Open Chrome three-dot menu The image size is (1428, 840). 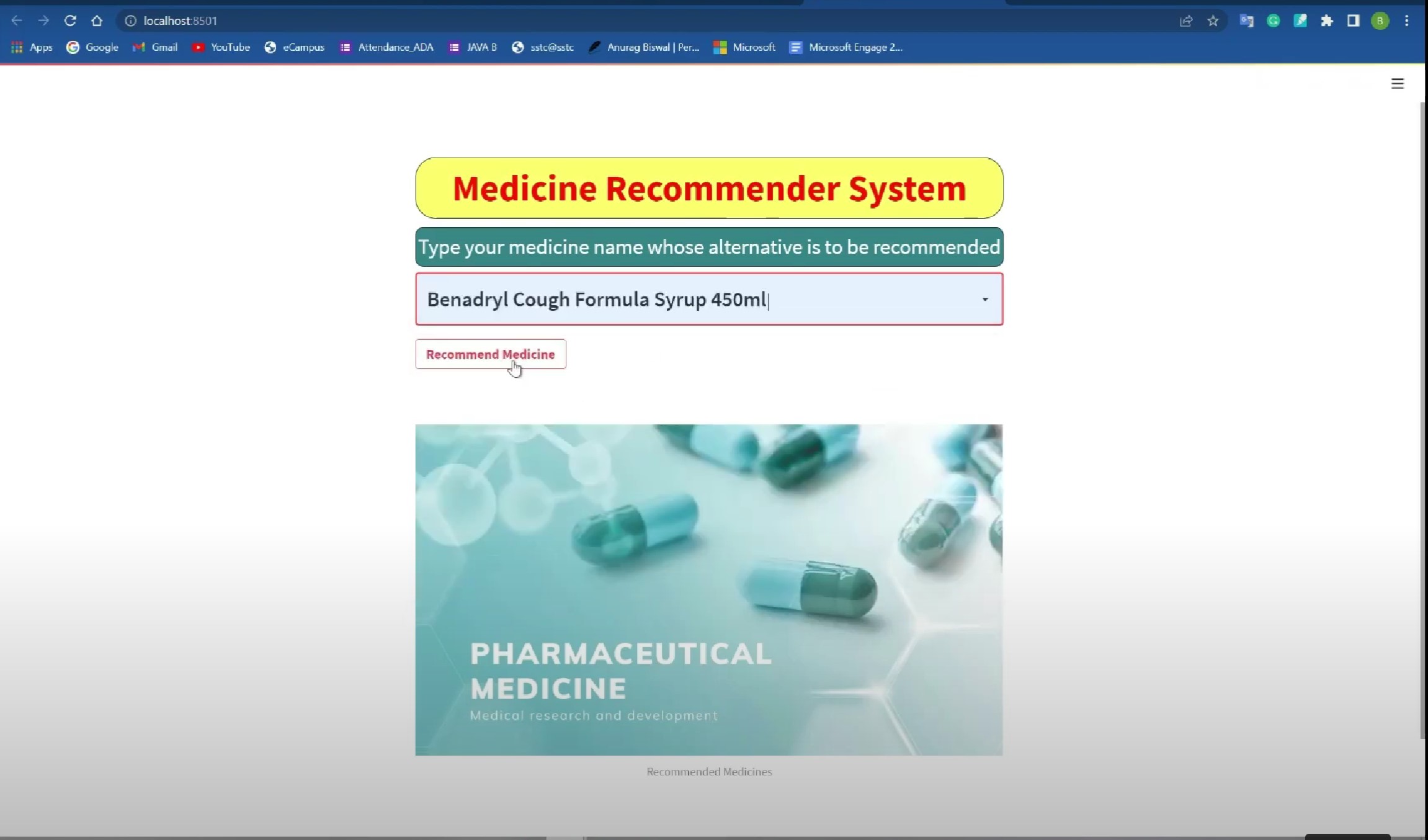click(x=1406, y=20)
